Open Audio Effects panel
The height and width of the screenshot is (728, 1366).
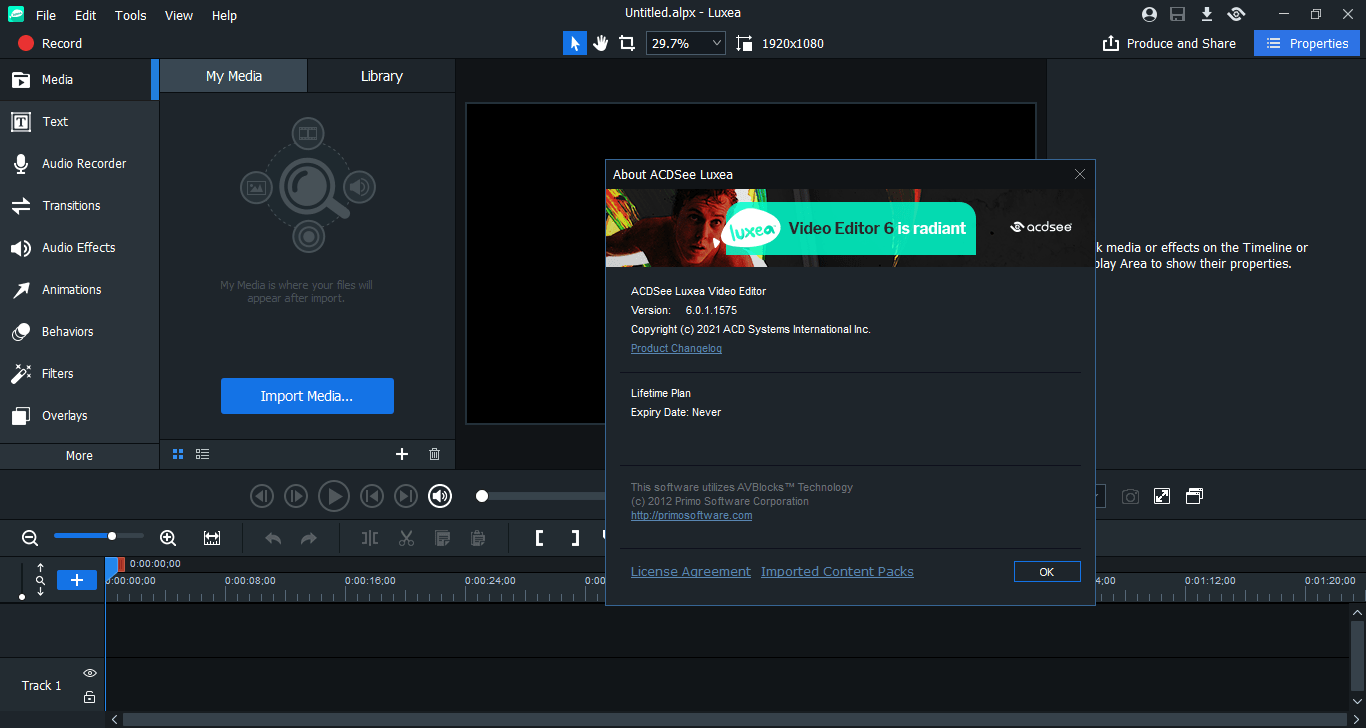[x=79, y=248]
